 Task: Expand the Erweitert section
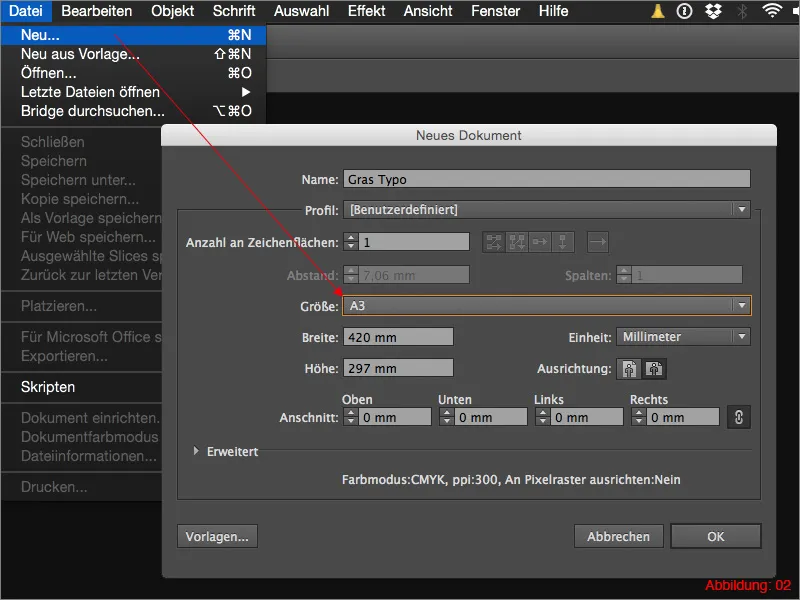click(x=196, y=451)
